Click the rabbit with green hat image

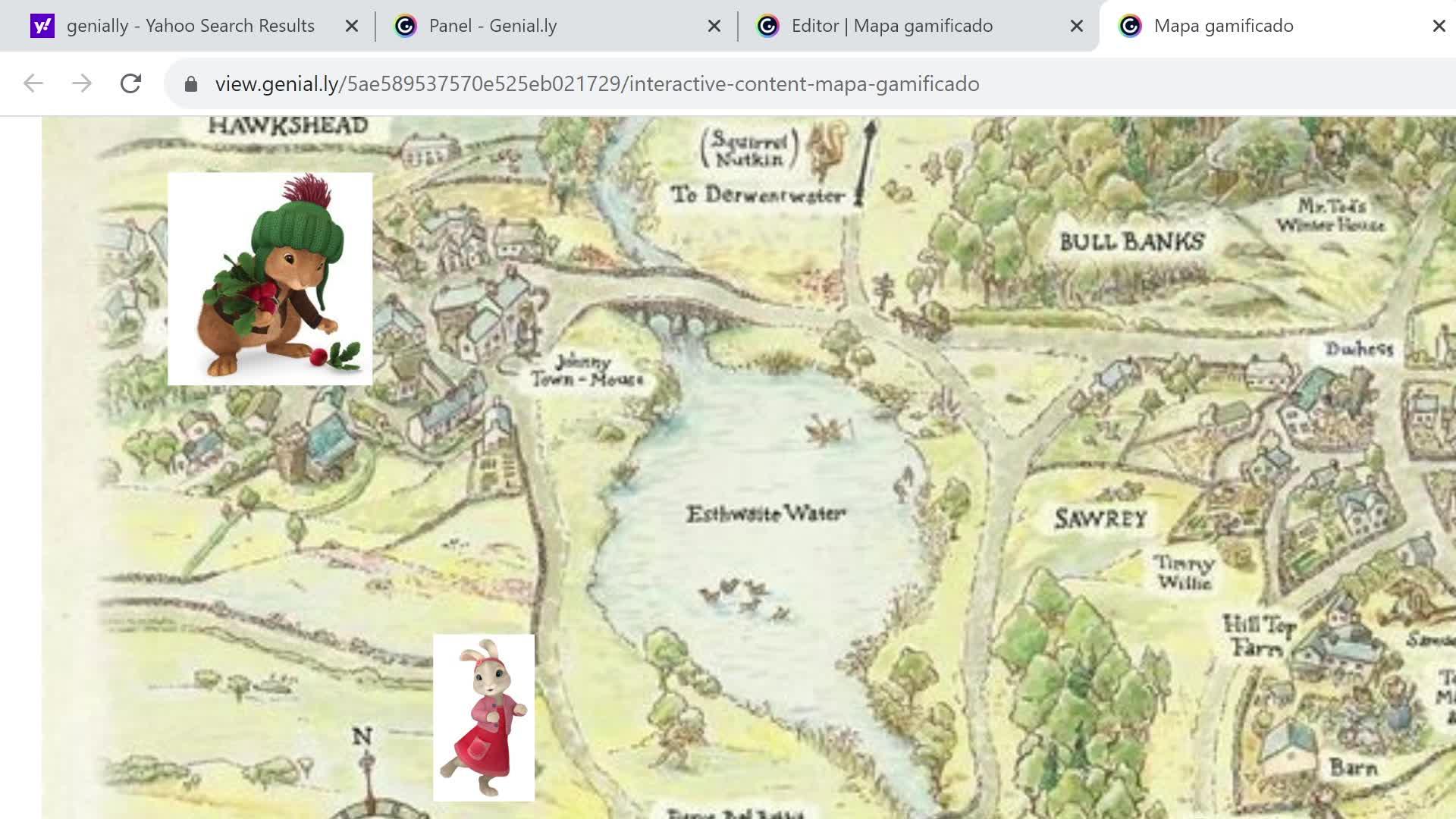coord(270,279)
